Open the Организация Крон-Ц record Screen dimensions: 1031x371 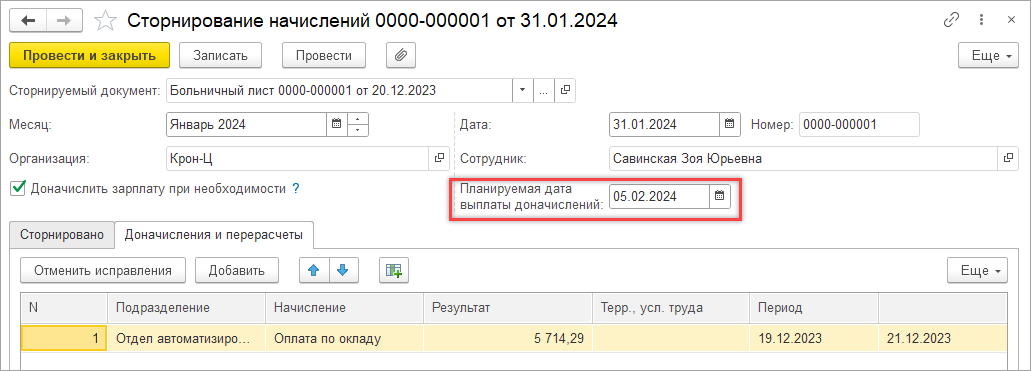[439, 159]
